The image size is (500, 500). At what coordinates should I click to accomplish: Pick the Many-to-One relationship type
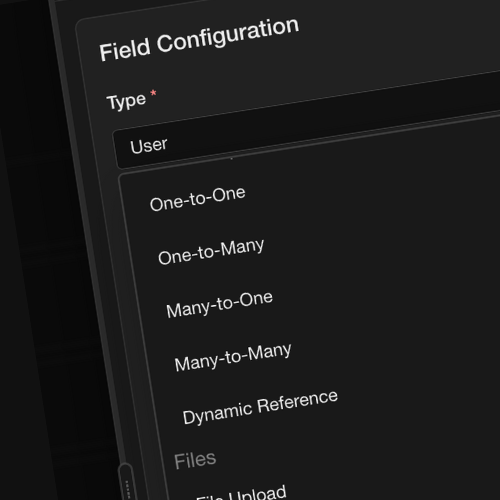[219, 305]
